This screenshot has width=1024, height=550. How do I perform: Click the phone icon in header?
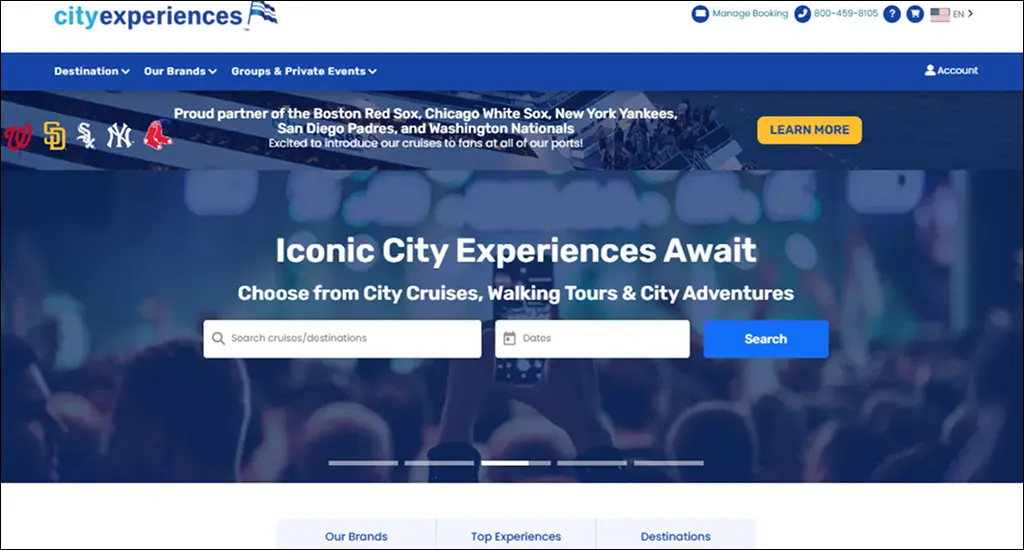coord(803,14)
